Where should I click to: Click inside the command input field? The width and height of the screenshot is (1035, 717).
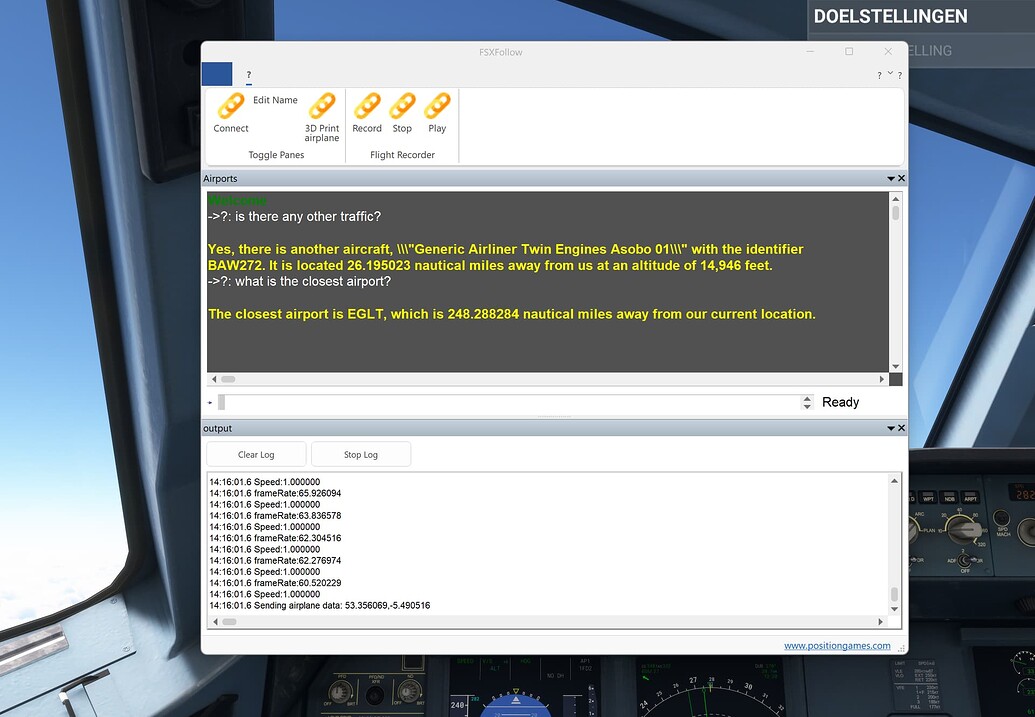[x=500, y=402]
